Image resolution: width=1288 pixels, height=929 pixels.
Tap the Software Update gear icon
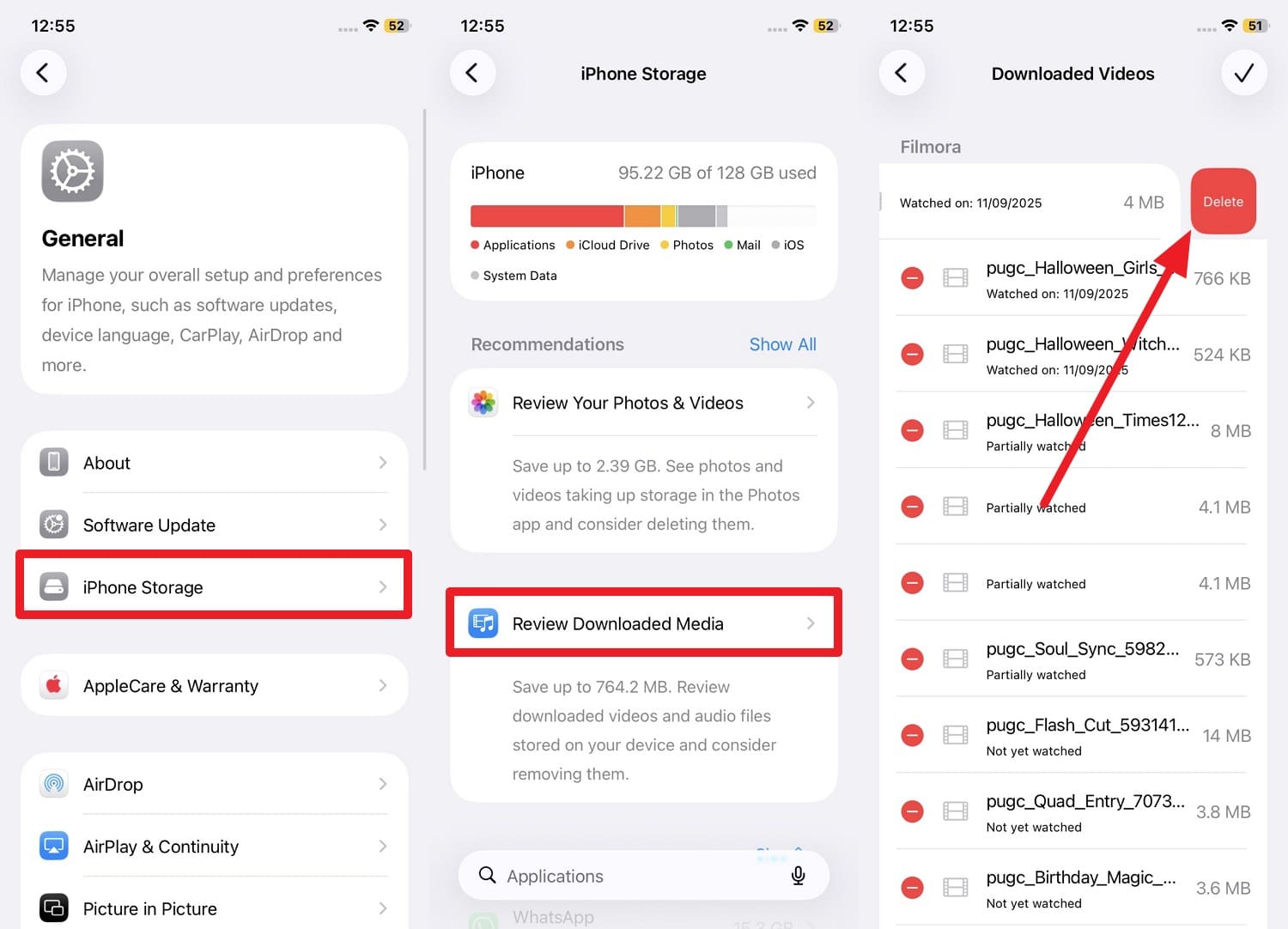pyautogui.click(x=54, y=524)
